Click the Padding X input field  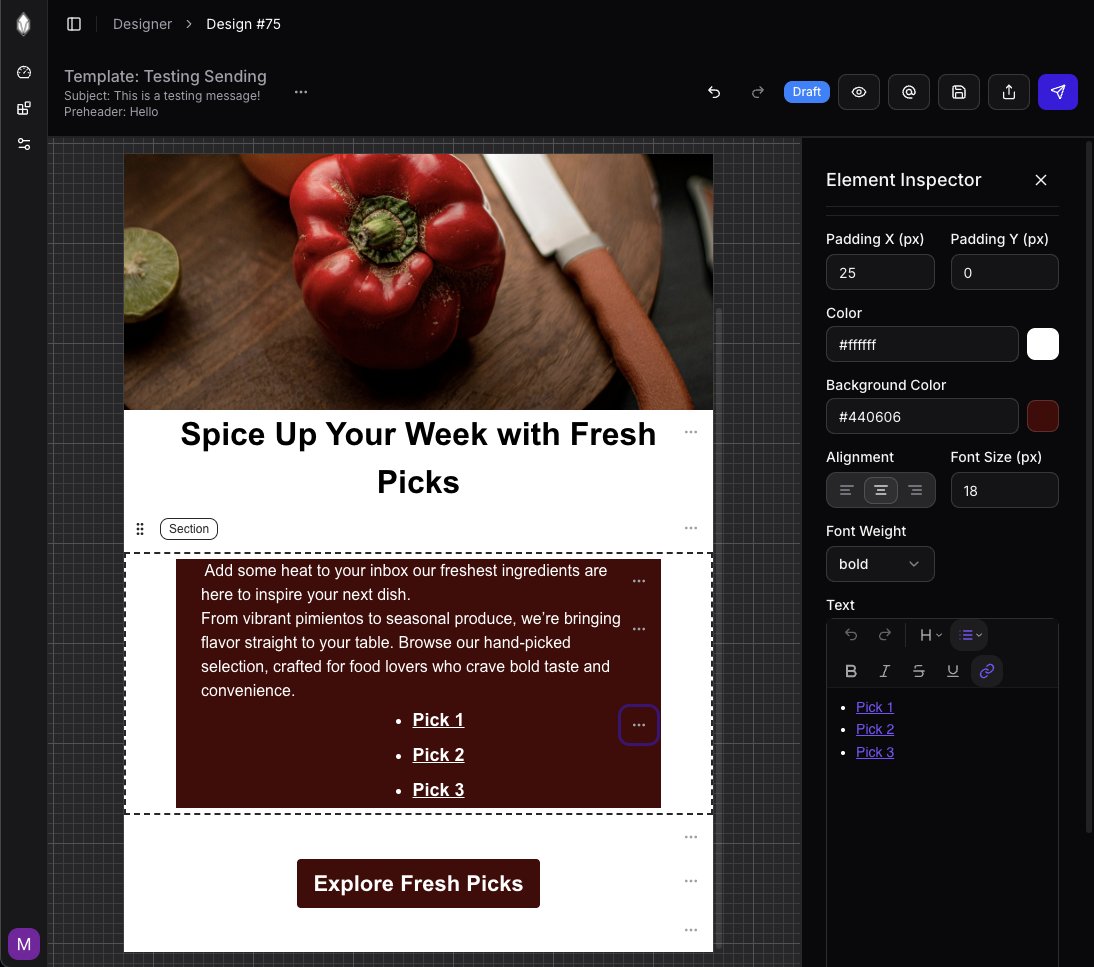click(880, 272)
